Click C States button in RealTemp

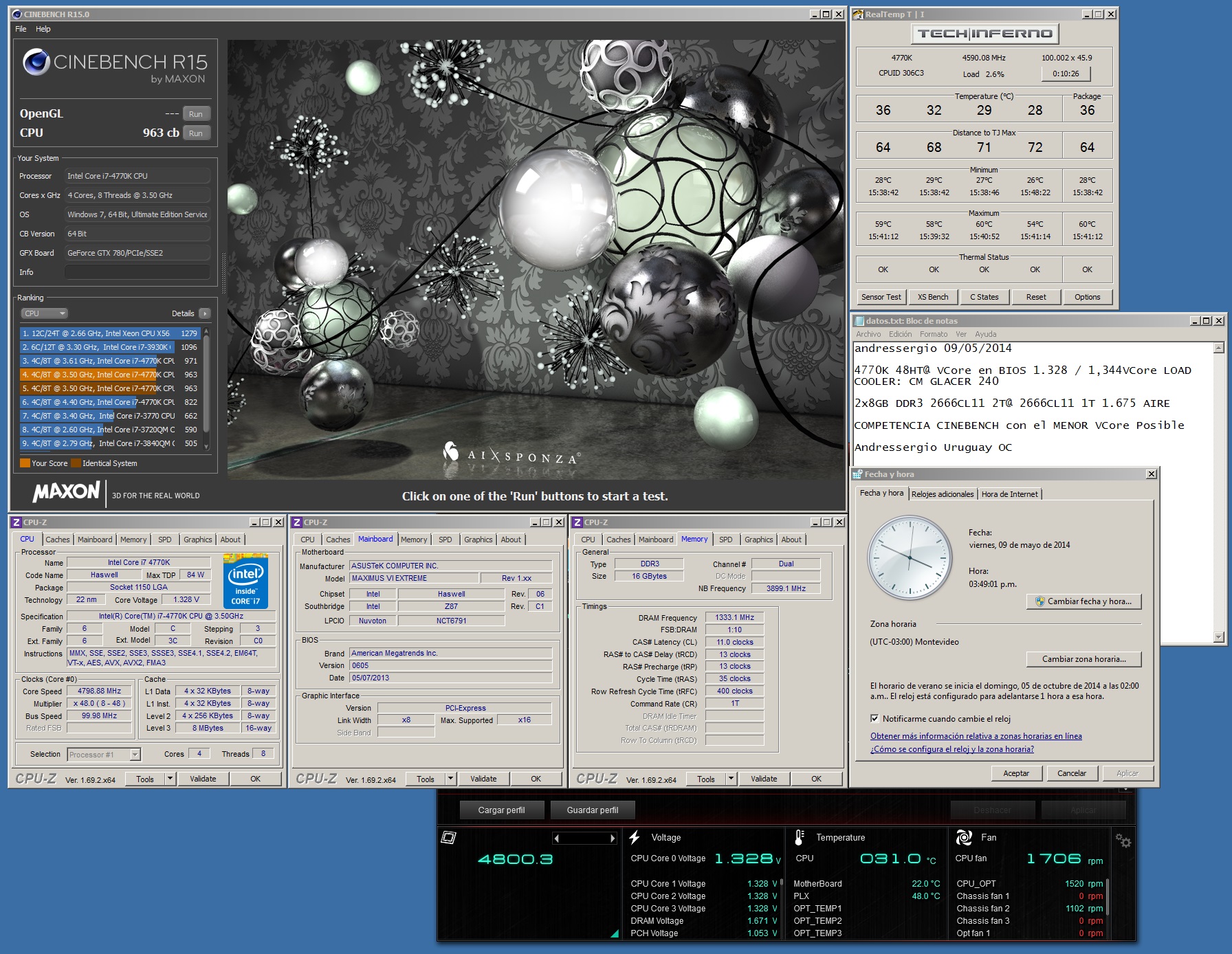coord(984,297)
